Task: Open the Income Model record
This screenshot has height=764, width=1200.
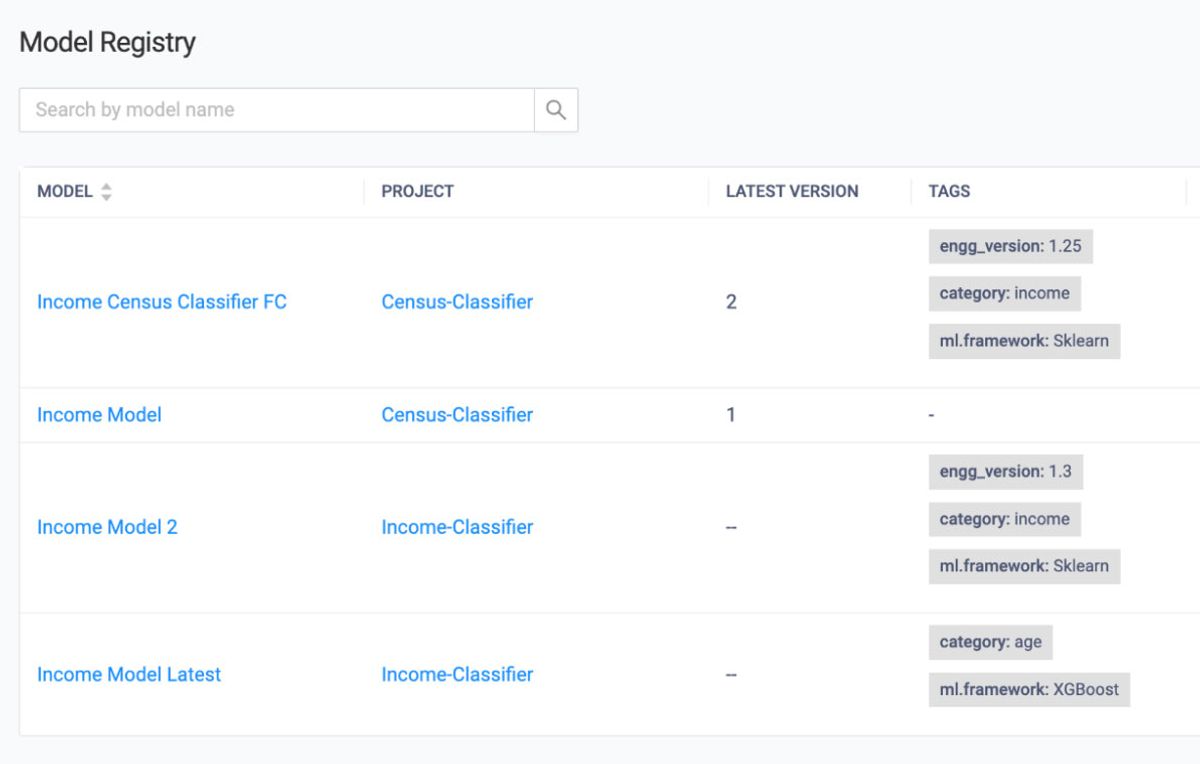Action: pyautogui.click(x=99, y=414)
